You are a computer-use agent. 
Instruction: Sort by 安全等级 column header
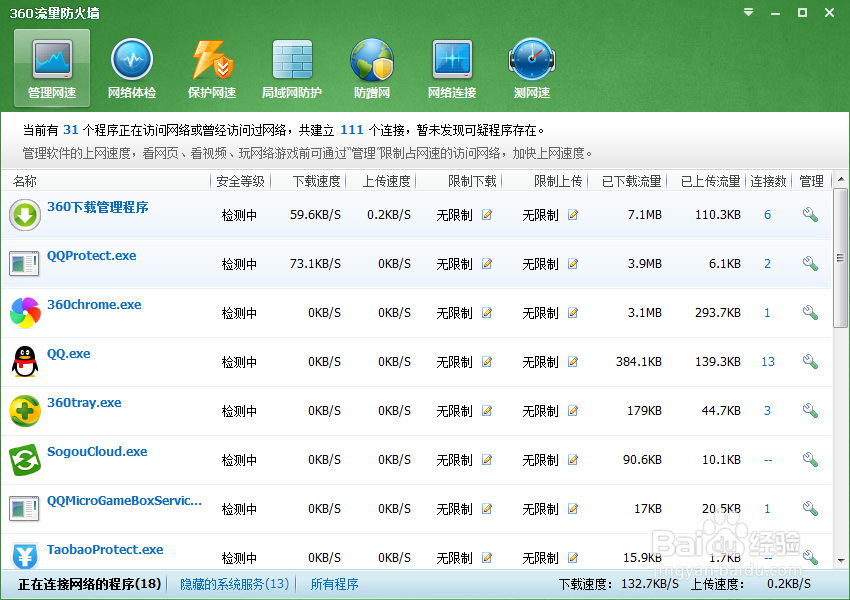coord(240,181)
